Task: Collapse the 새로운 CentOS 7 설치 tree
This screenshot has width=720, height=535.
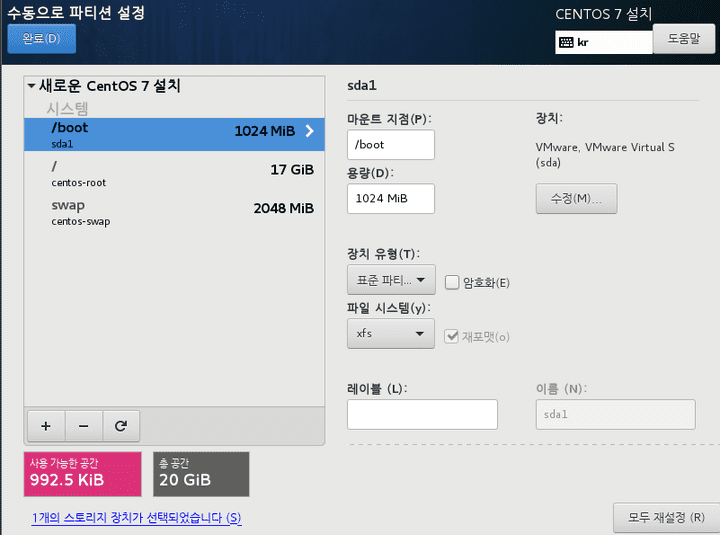Action: [32, 85]
